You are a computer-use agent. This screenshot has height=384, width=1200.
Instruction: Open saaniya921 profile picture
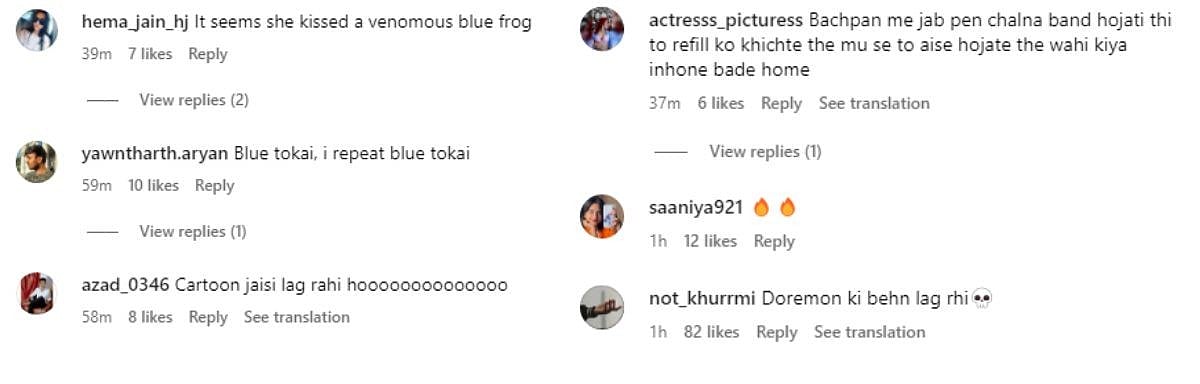[602, 216]
